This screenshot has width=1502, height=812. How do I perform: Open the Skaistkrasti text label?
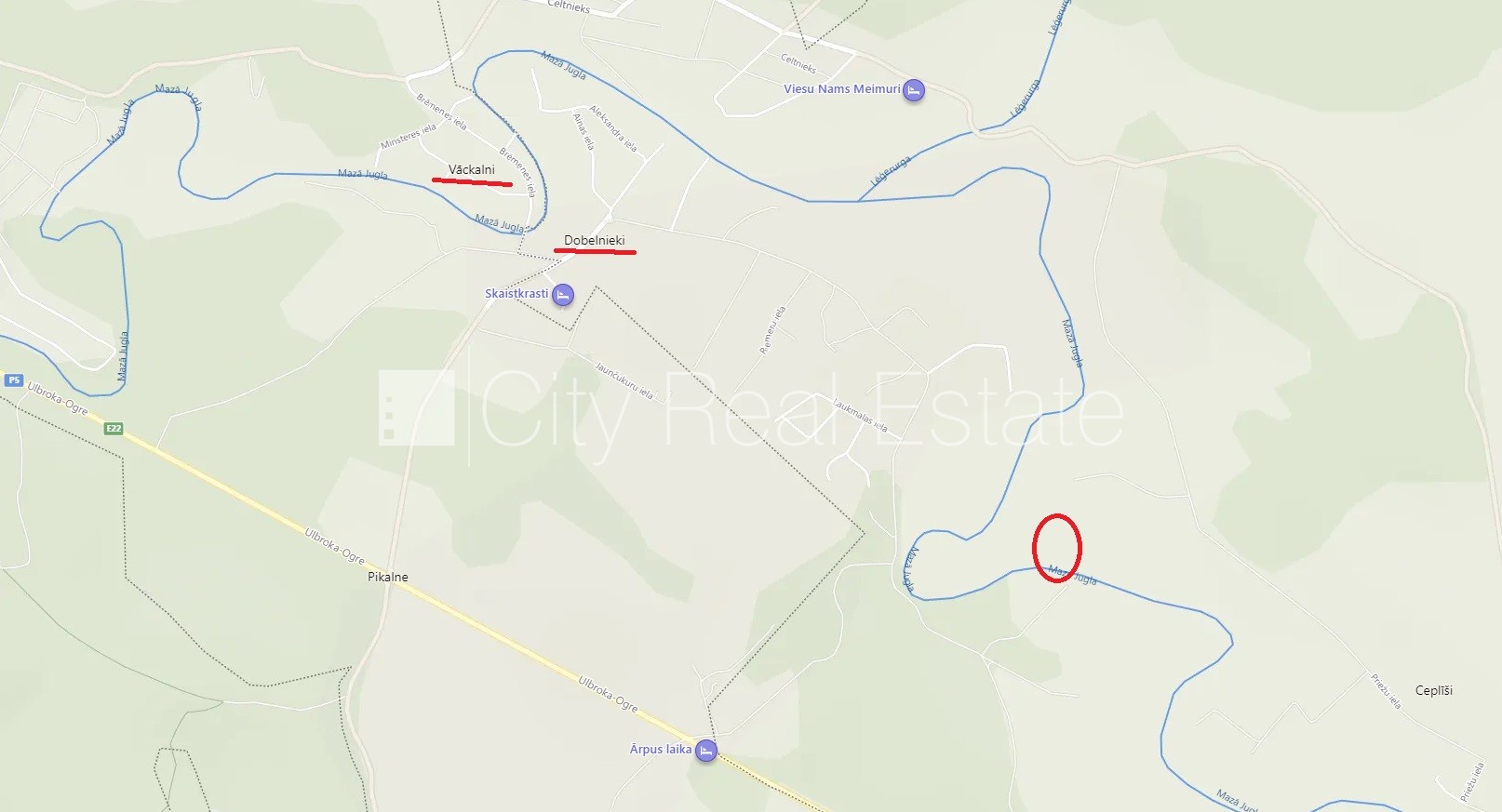pyautogui.click(x=516, y=294)
